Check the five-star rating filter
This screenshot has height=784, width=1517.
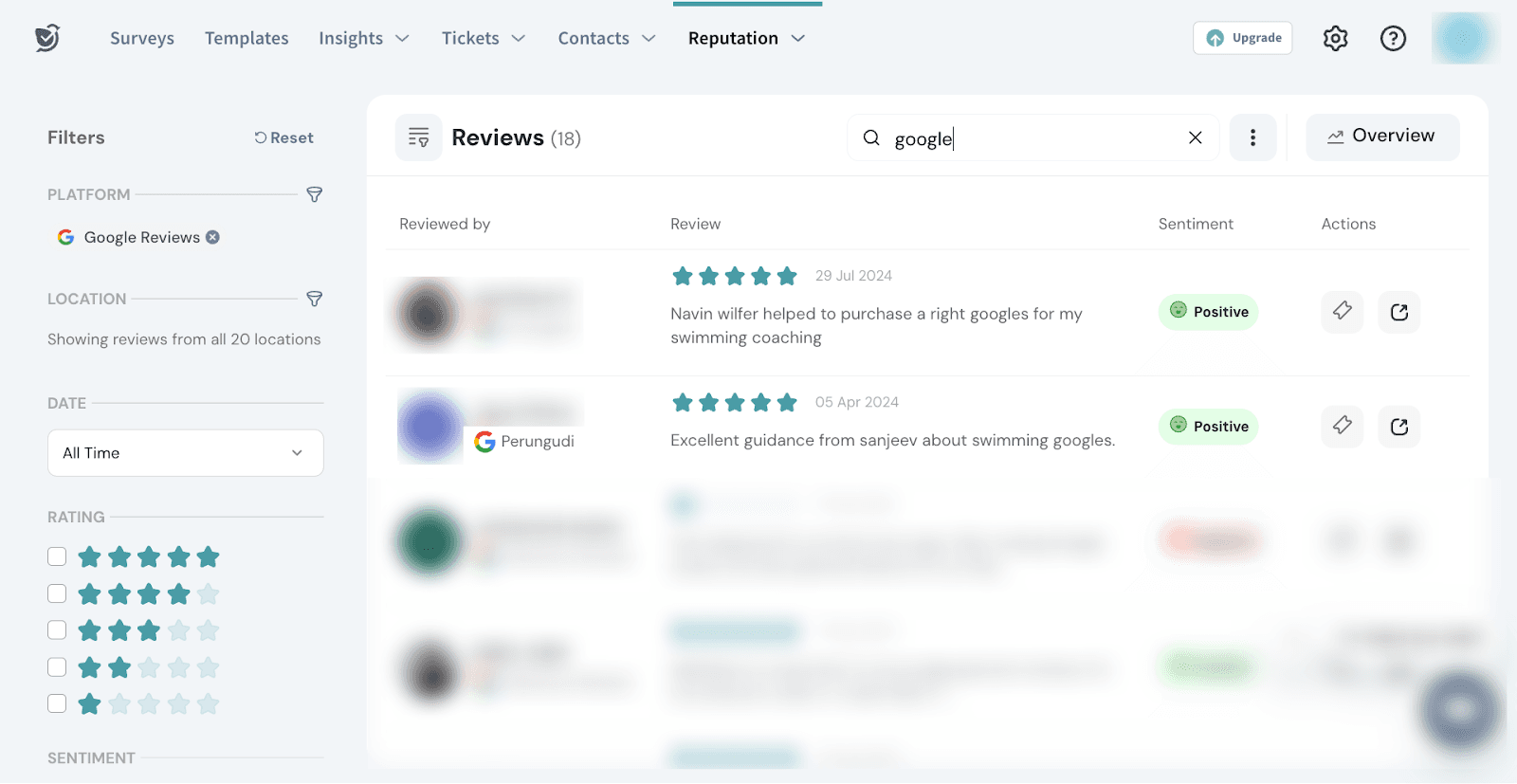point(57,556)
